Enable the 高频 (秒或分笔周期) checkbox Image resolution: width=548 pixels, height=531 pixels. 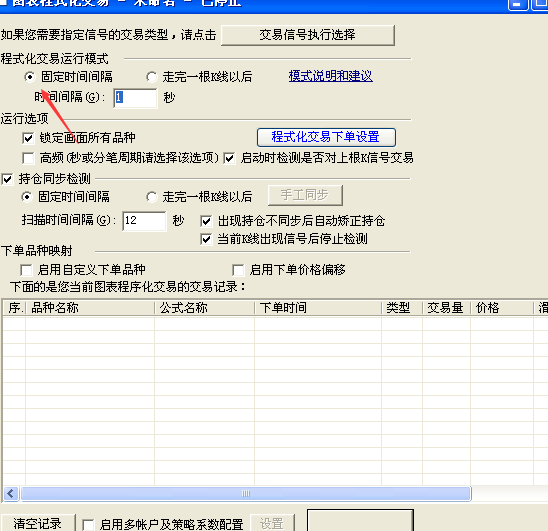tap(28, 158)
